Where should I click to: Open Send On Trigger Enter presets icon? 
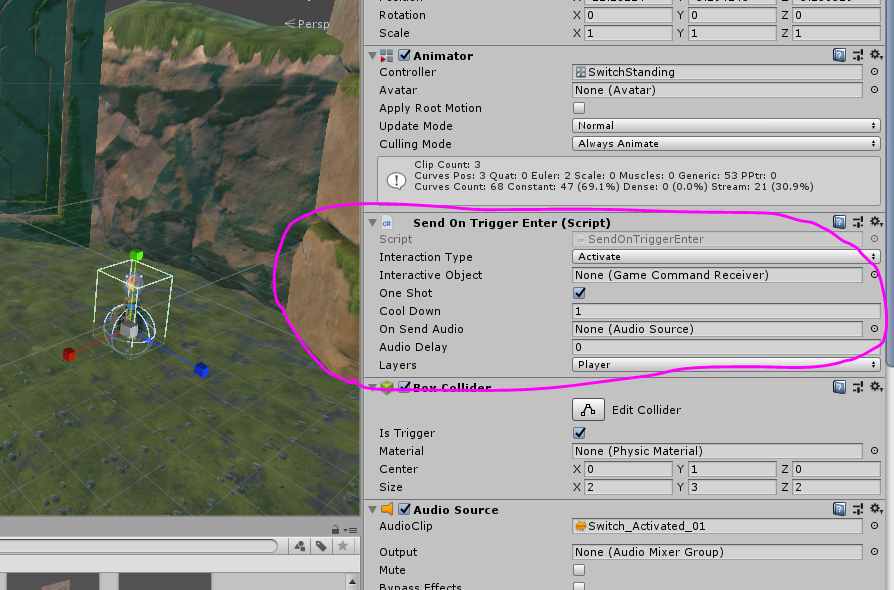pyautogui.click(x=858, y=222)
